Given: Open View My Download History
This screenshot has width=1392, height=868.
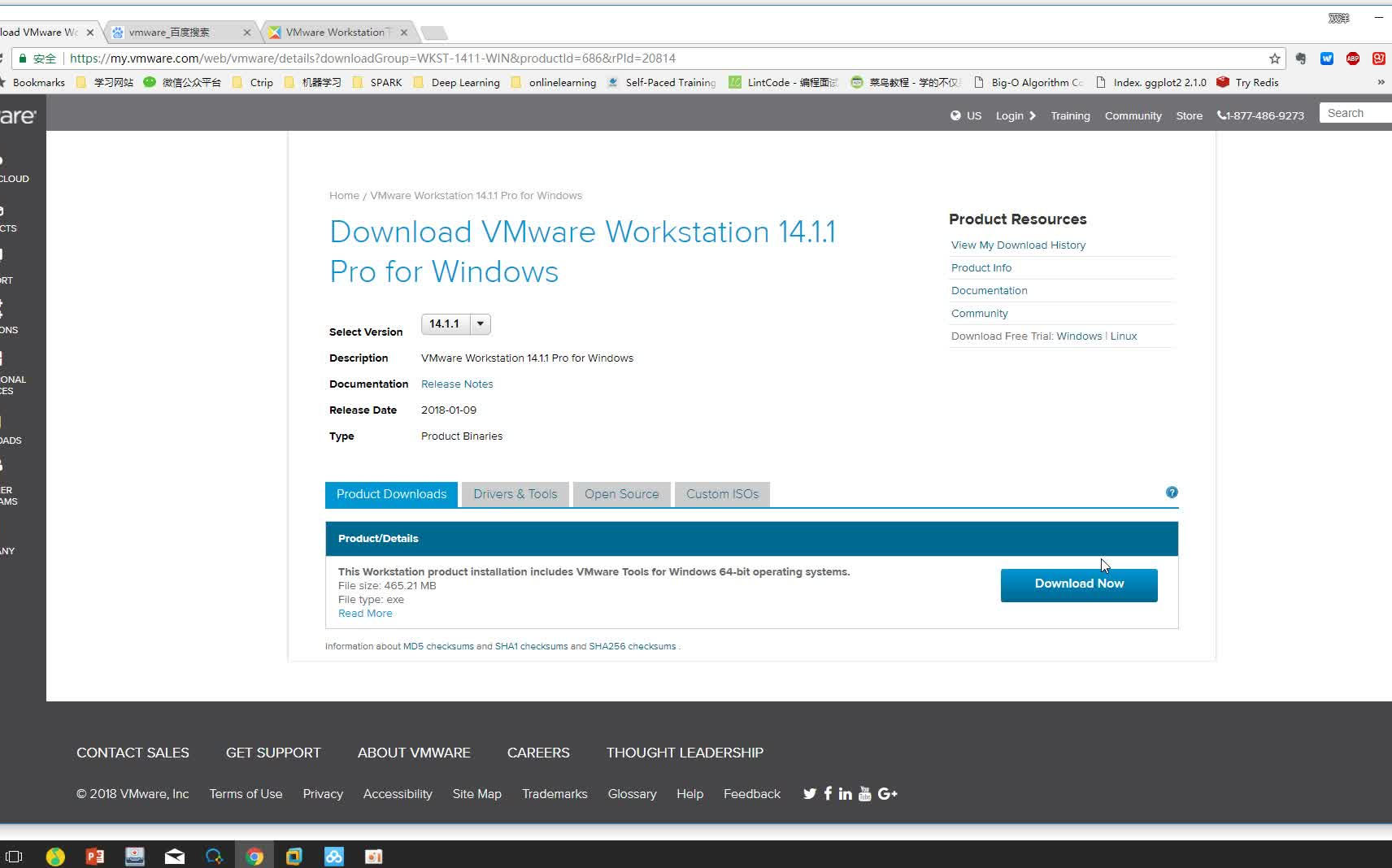Looking at the screenshot, I should (x=1018, y=245).
